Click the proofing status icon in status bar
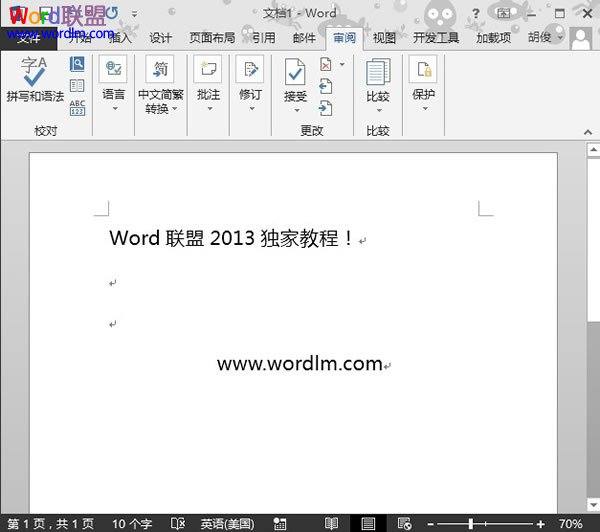600x532 pixels. (178, 523)
